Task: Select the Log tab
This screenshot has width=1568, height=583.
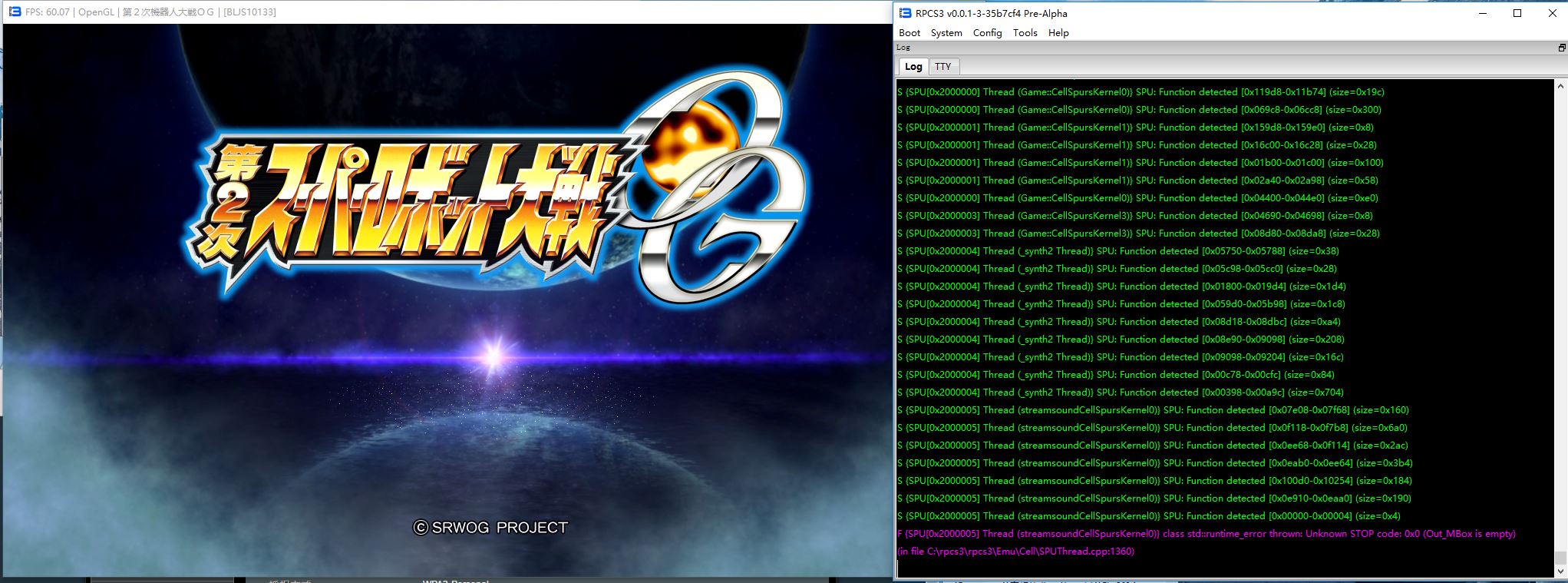Action: (913, 67)
